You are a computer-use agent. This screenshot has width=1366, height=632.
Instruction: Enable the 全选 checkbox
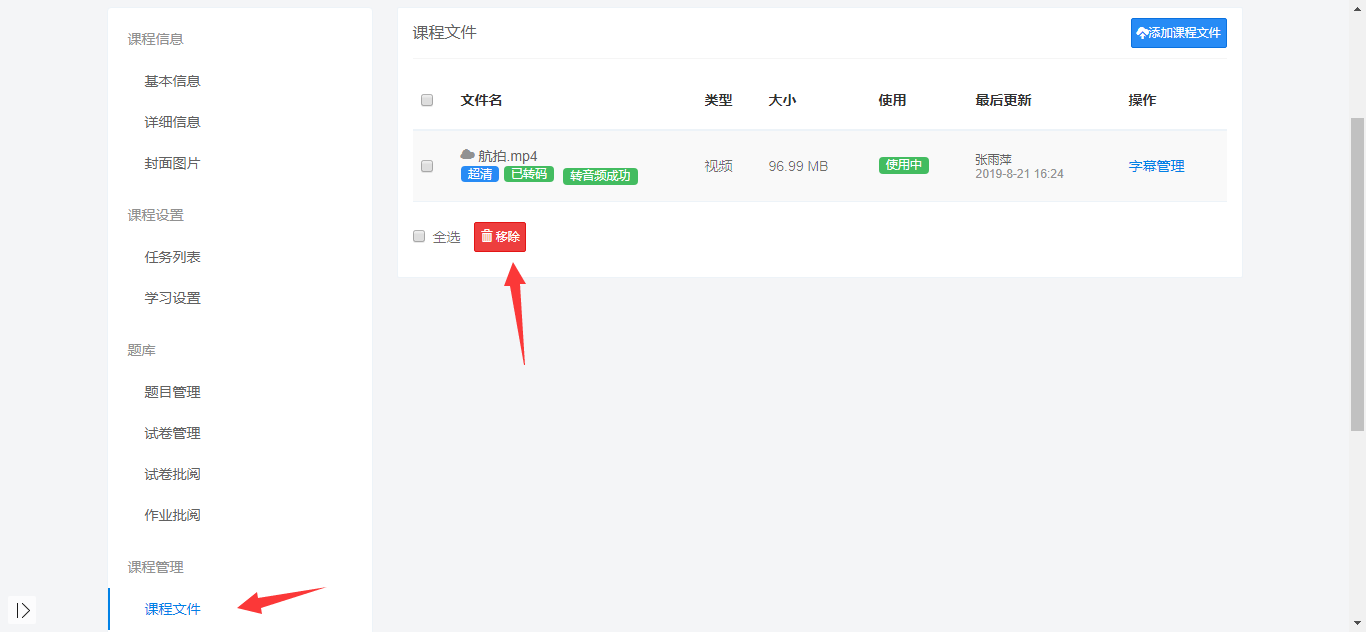[x=419, y=237]
